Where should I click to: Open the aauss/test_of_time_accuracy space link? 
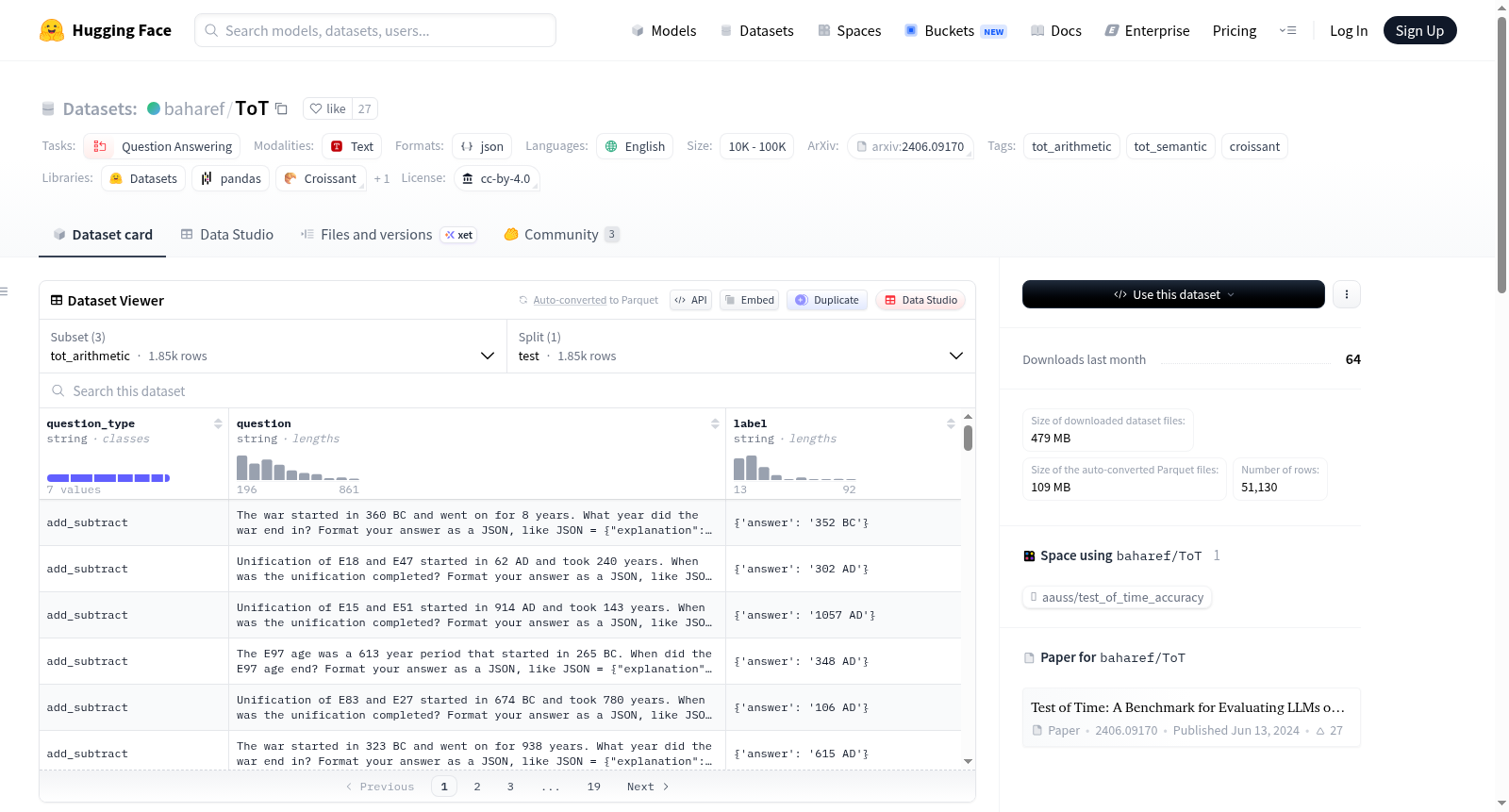pyautogui.click(x=1118, y=597)
